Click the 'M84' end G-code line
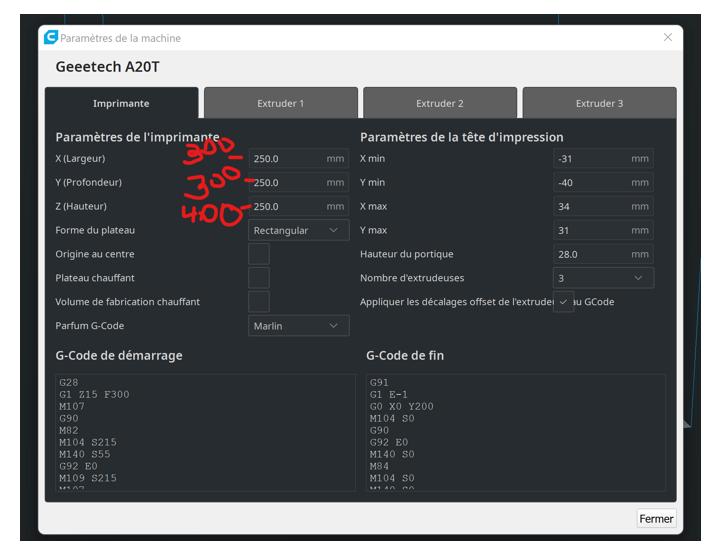Image resolution: width=706 pixels, height=546 pixels. (x=379, y=466)
